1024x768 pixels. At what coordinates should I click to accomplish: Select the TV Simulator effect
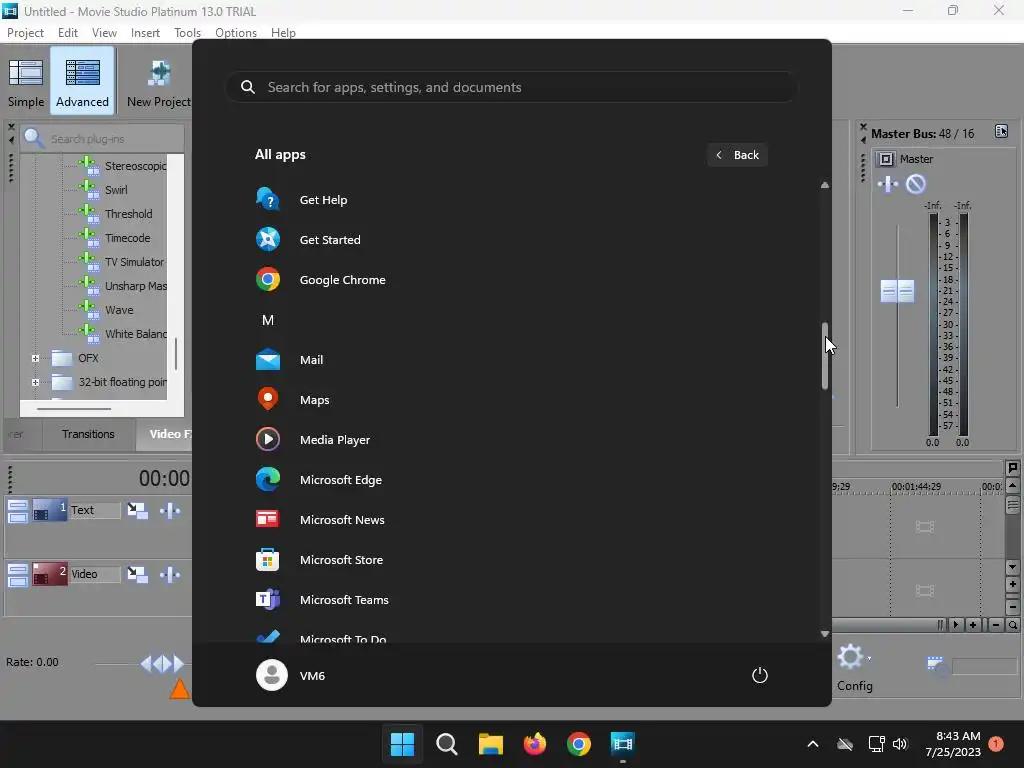134,262
